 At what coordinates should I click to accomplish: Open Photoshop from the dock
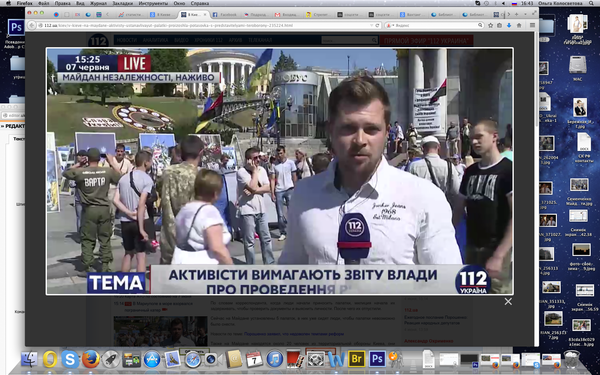coord(377,359)
